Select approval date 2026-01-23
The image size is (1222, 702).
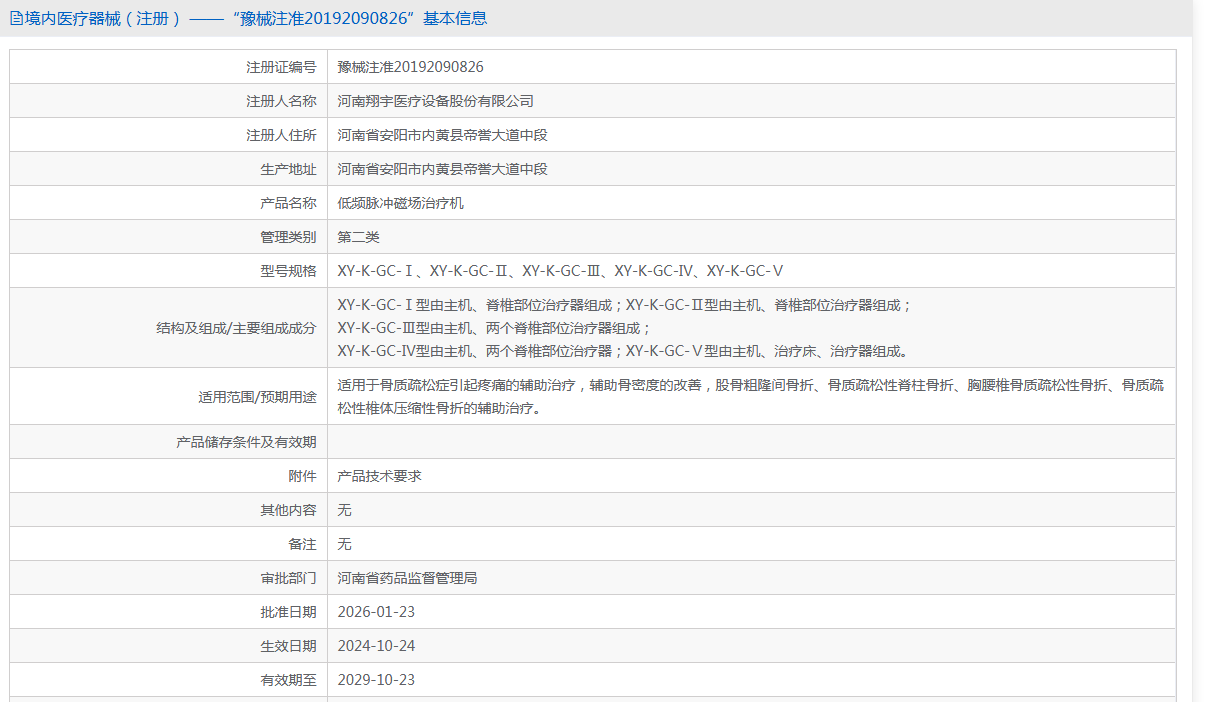click(376, 612)
